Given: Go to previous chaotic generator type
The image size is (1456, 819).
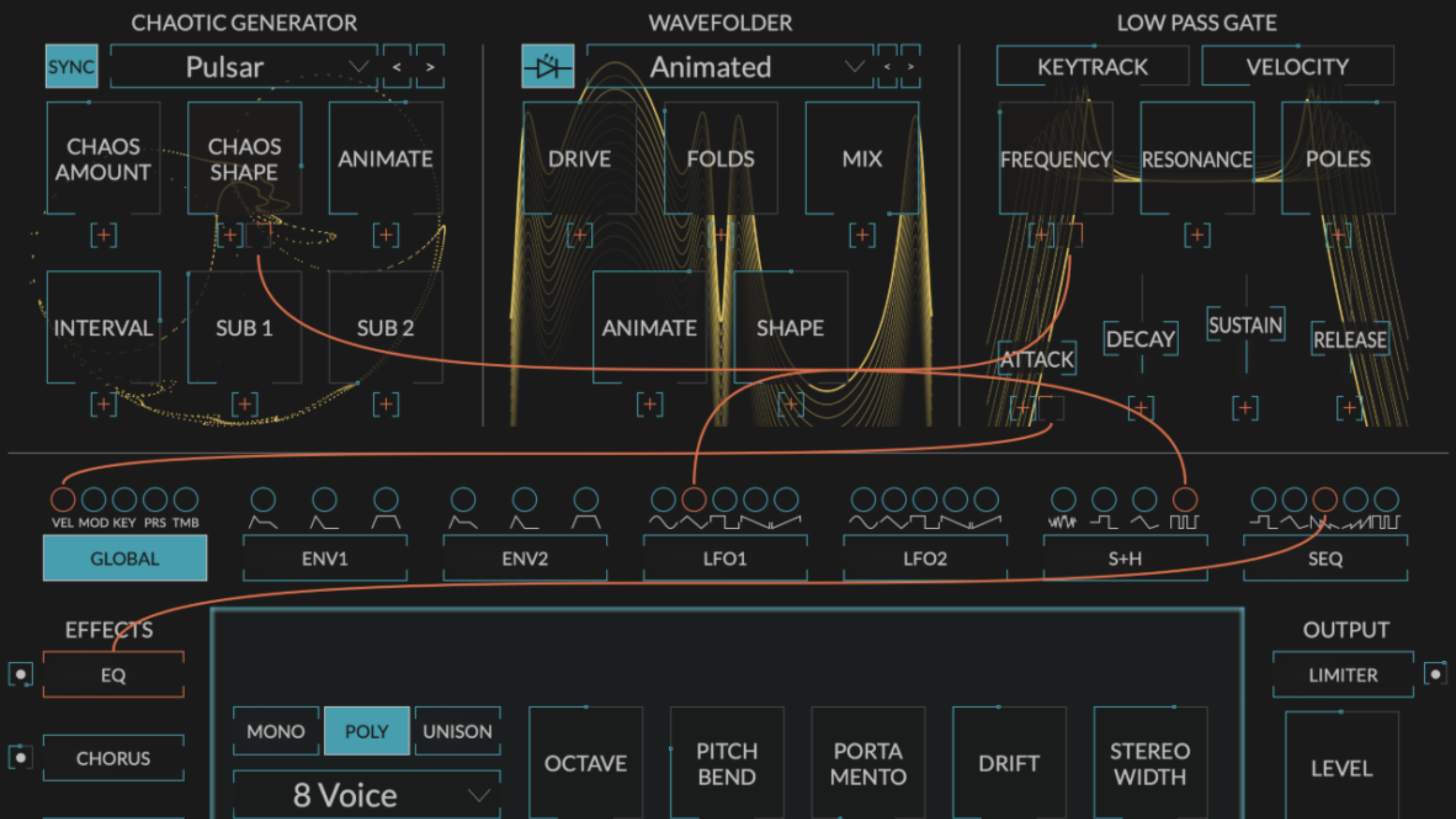Looking at the screenshot, I should 397,67.
